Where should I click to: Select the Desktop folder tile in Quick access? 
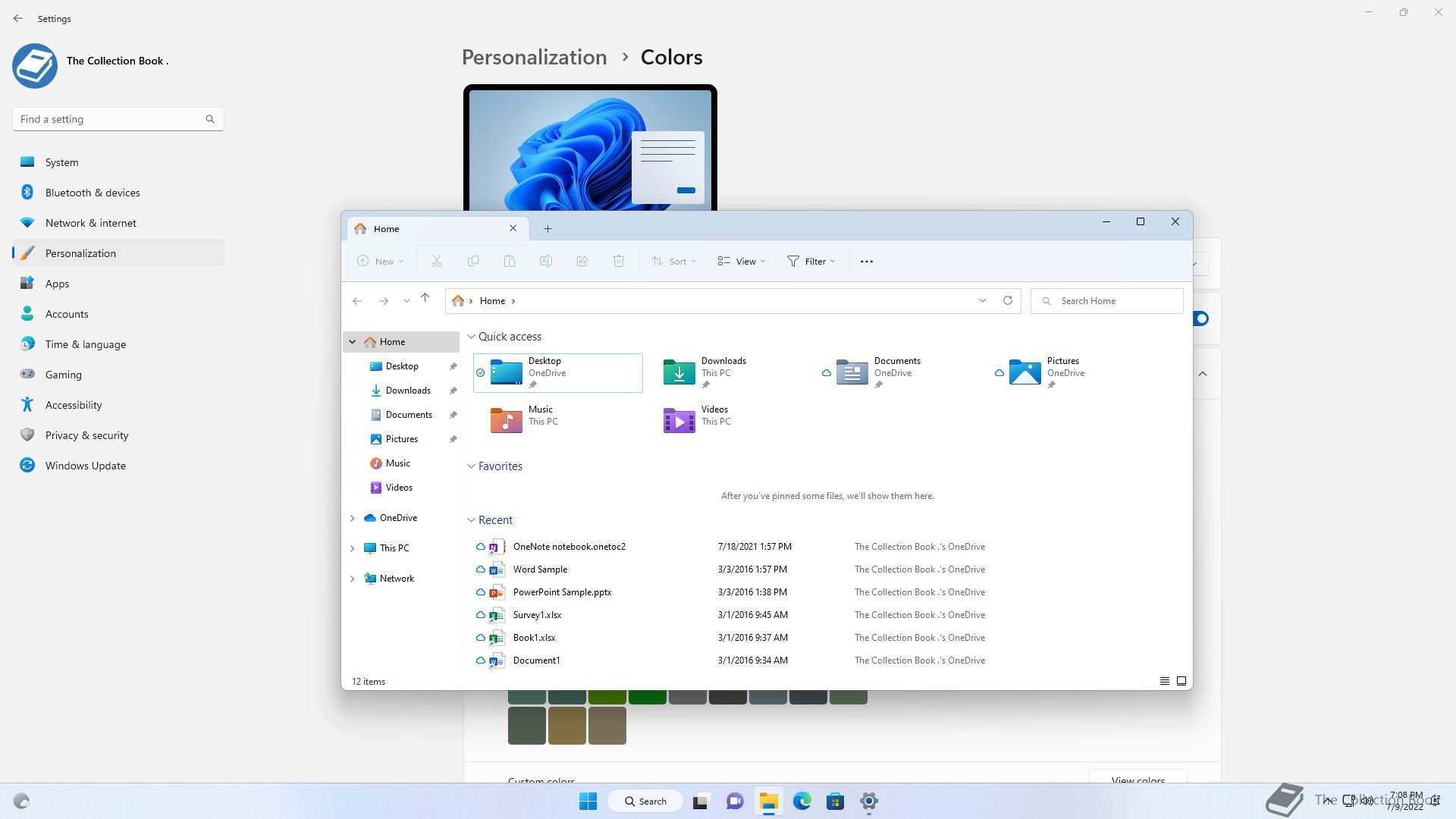(558, 372)
